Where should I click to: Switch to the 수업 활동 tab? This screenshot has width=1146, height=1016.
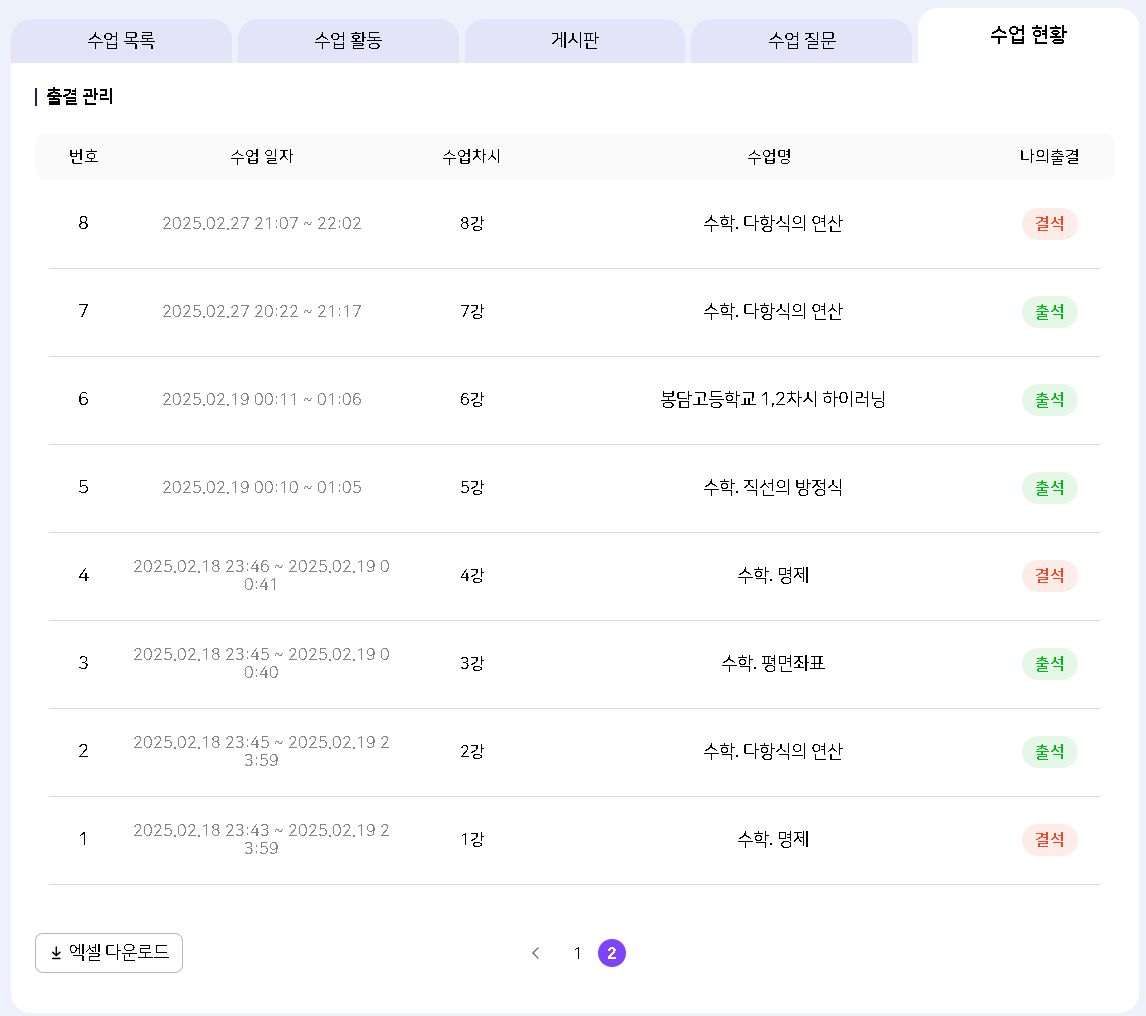click(x=348, y=41)
